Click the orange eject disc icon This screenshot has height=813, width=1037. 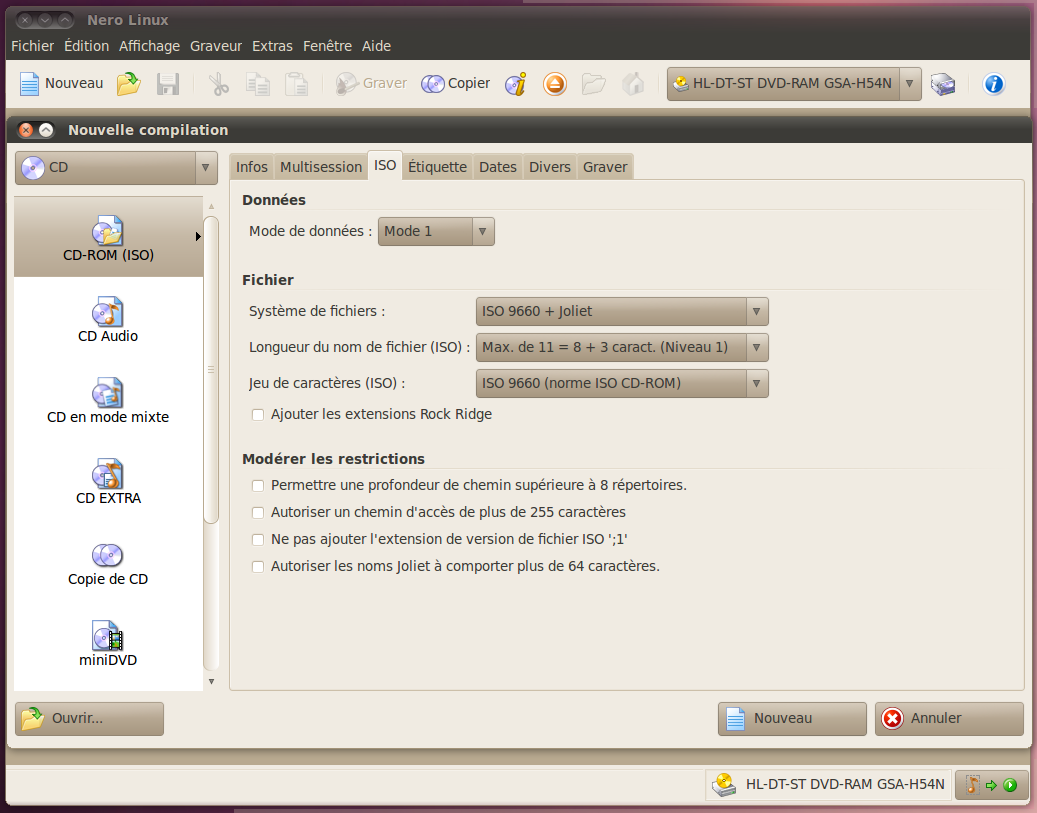click(x=555, y=84)
